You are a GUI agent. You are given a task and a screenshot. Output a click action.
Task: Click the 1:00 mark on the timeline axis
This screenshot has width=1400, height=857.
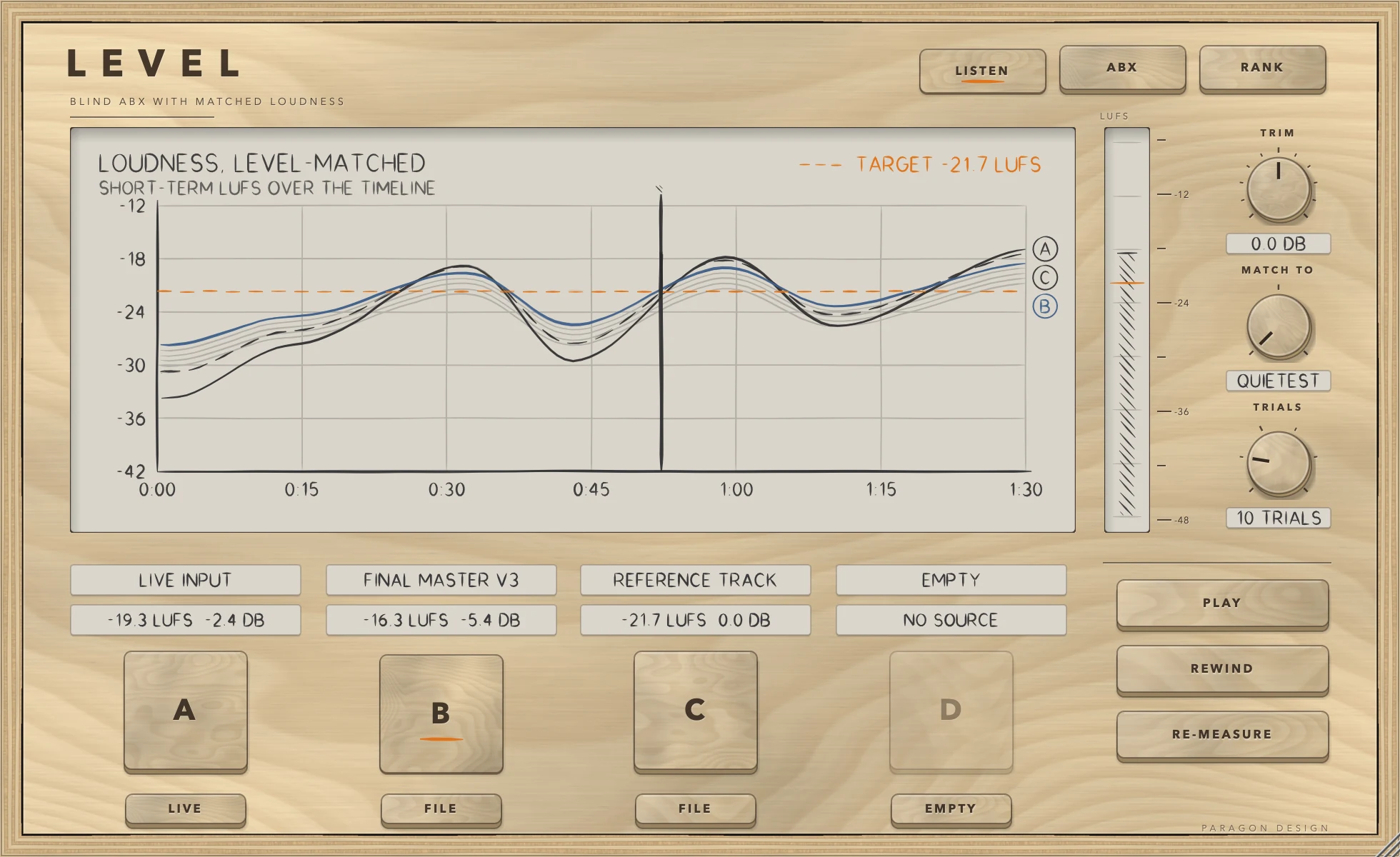736,489
